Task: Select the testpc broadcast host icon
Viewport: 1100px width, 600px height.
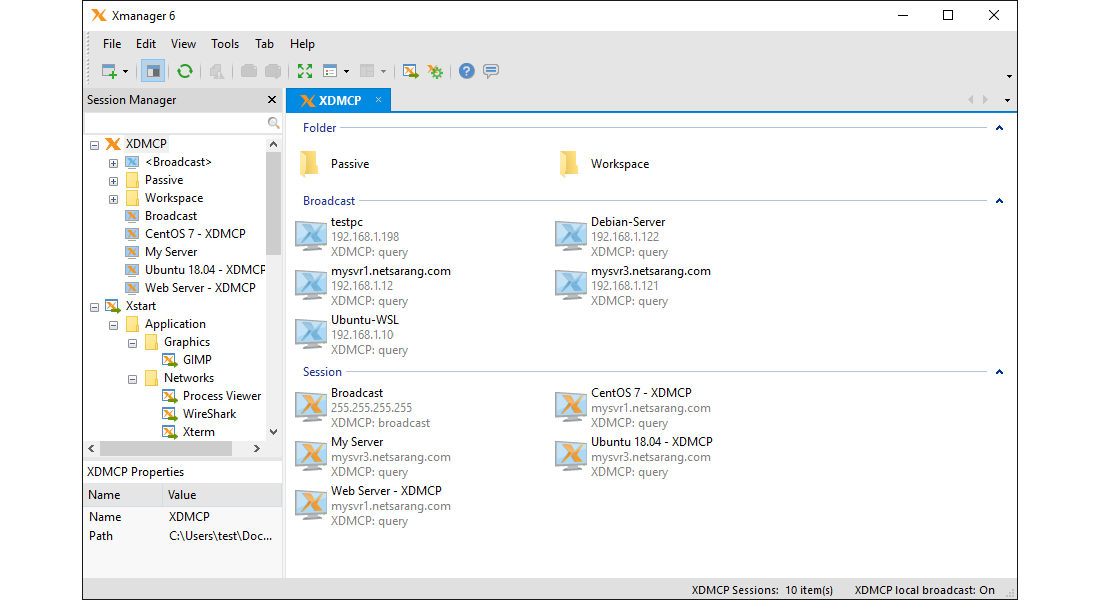Action: pyautogui.click(x=311, y=236)
